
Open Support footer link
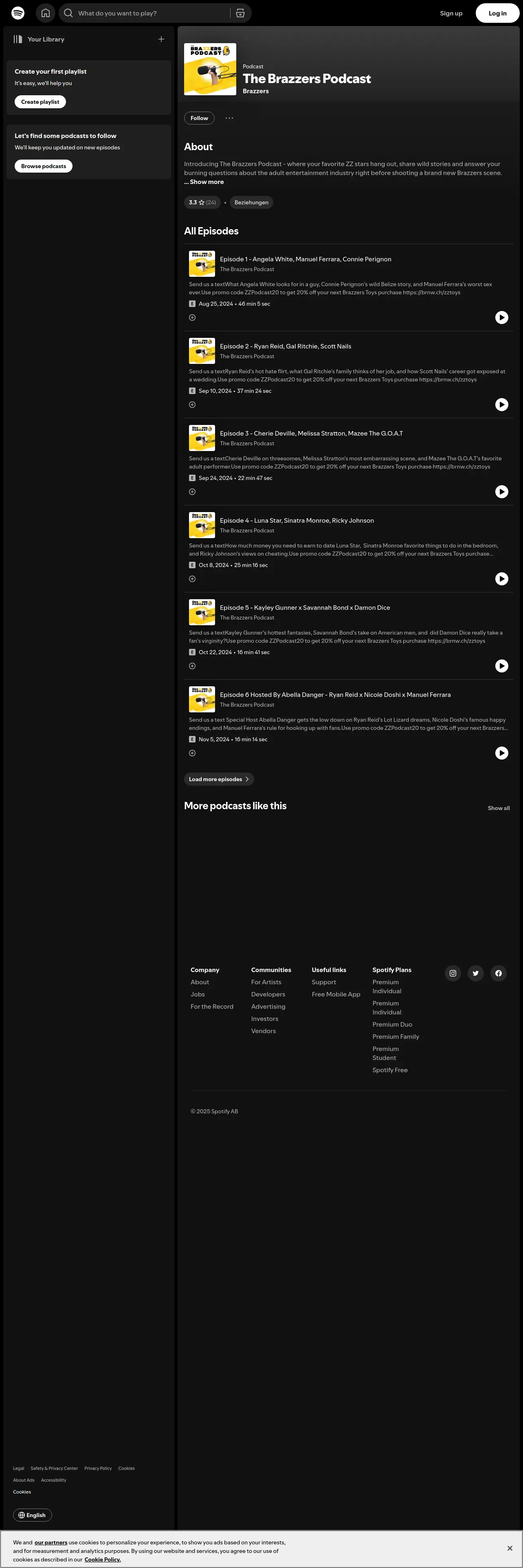324,982
